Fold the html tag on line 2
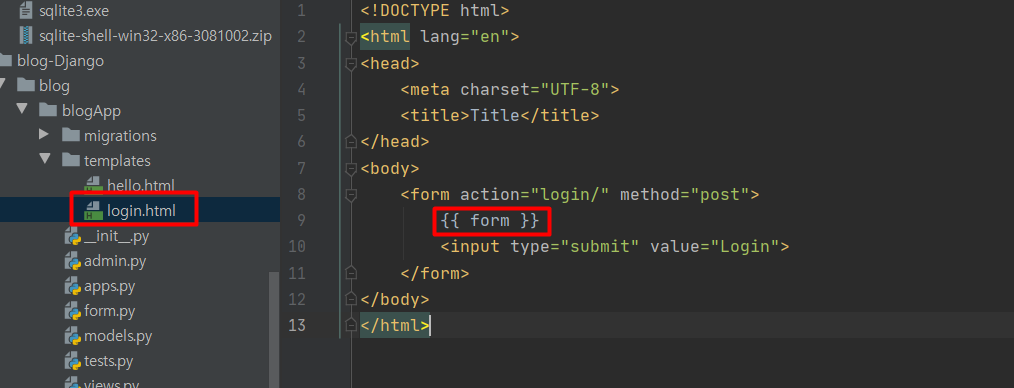 click(351, 38)
